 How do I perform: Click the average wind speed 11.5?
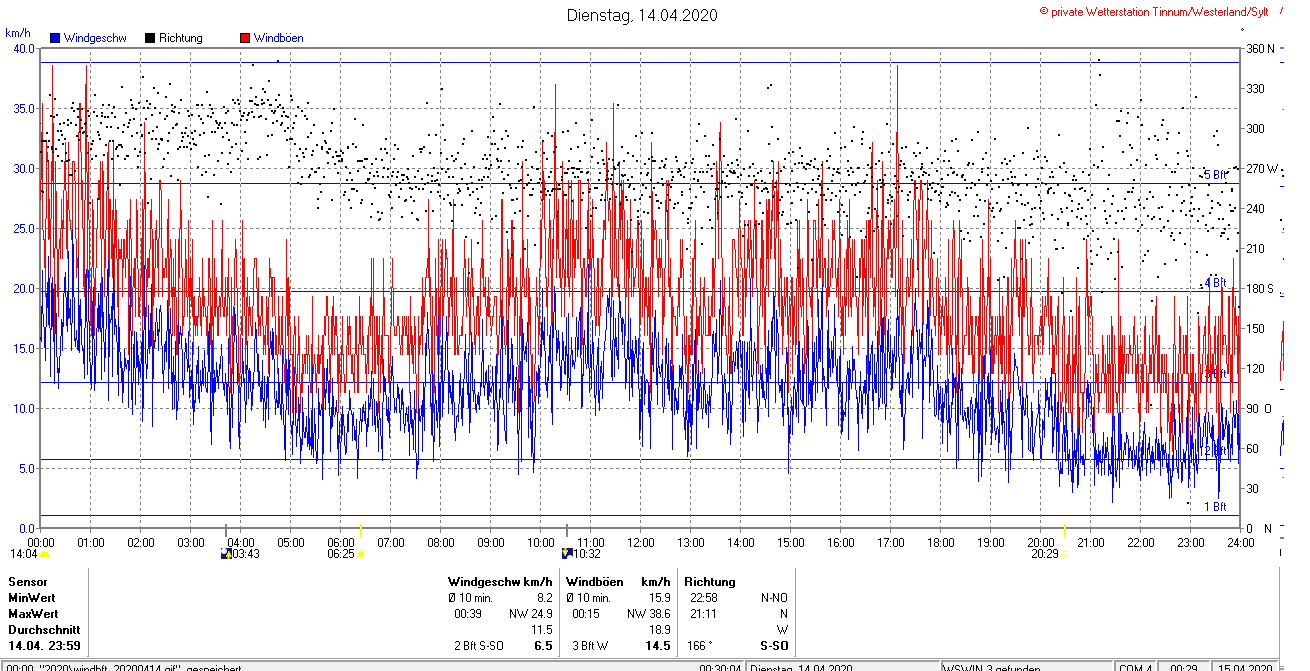pyautogui.click(x=541, y=630)
